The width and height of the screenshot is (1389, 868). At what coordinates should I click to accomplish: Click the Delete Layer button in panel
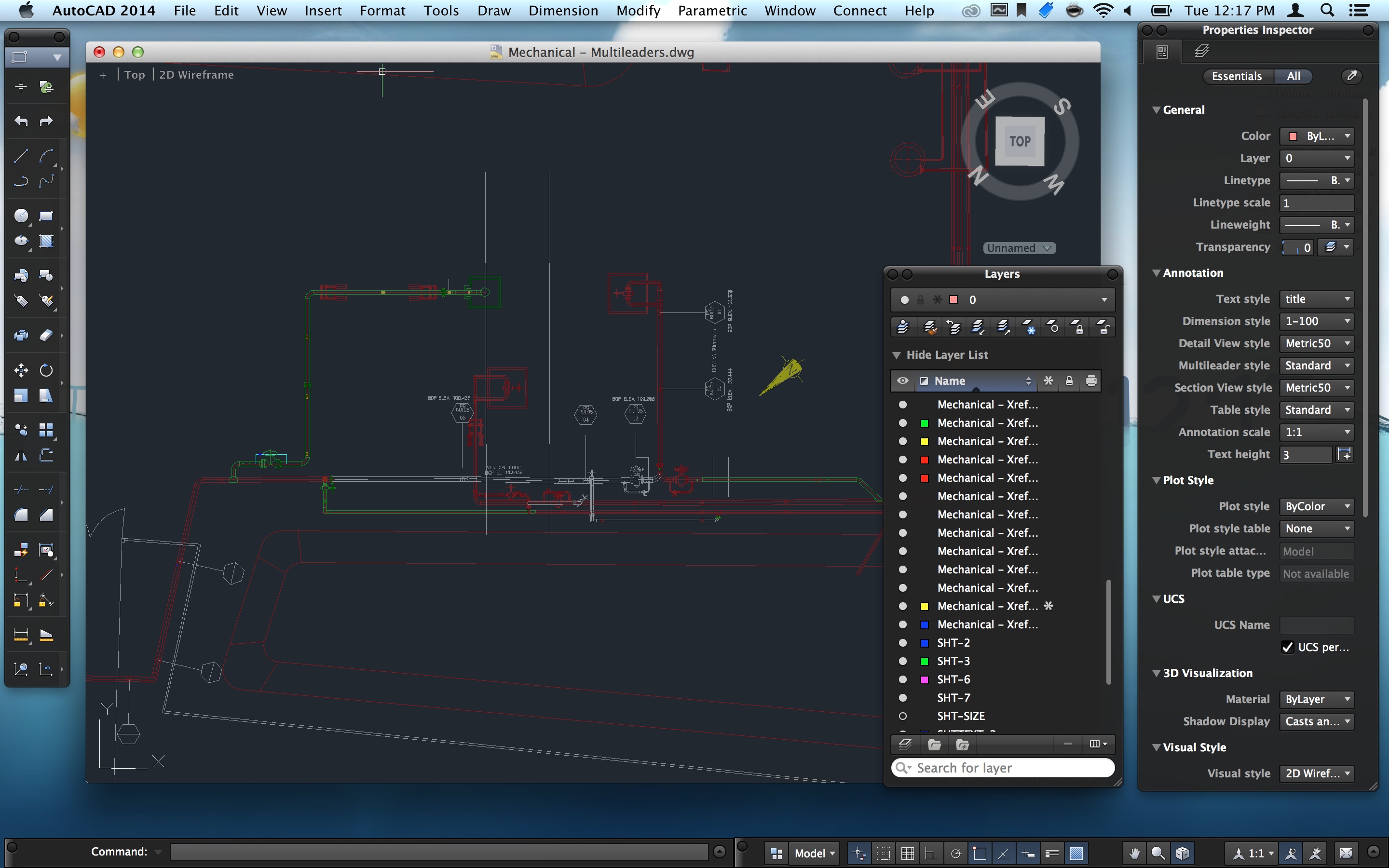(x=1065, y=743)
